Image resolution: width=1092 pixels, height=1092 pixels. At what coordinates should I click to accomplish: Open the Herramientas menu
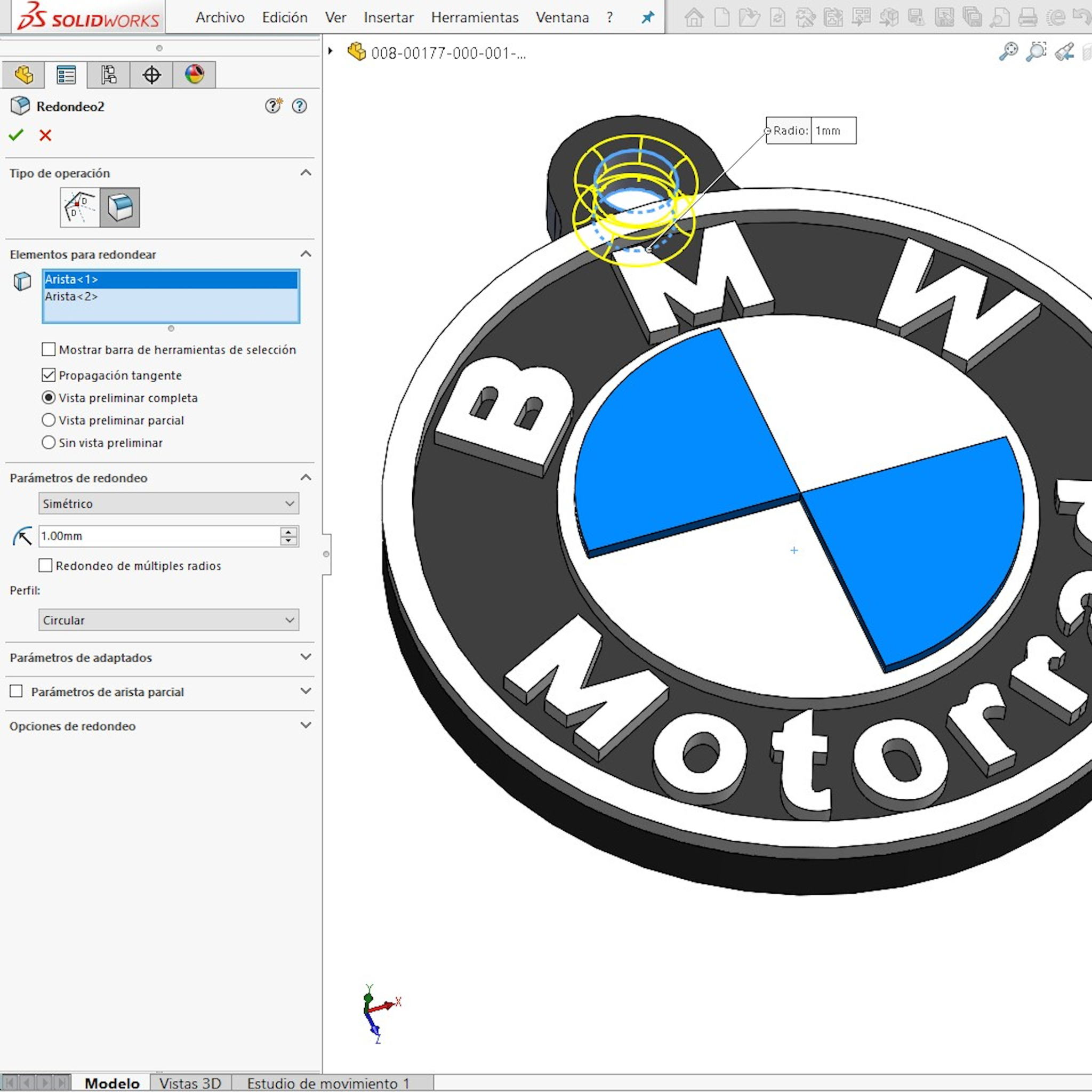coord(475,18)
